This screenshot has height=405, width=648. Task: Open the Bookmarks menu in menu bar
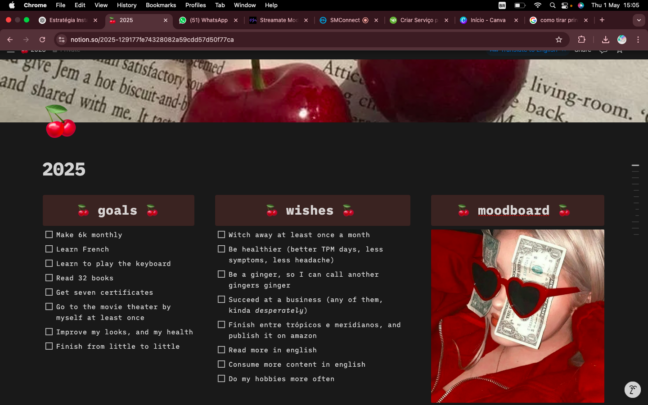point(160,5)
